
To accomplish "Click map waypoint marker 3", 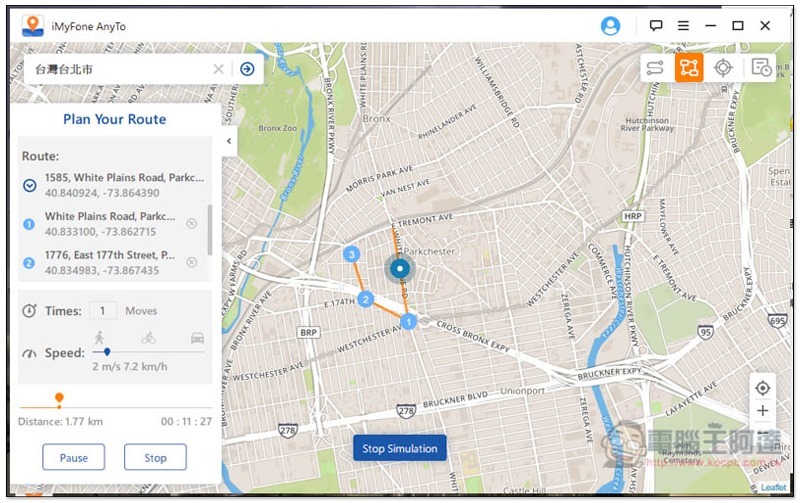I will point(351,254).
